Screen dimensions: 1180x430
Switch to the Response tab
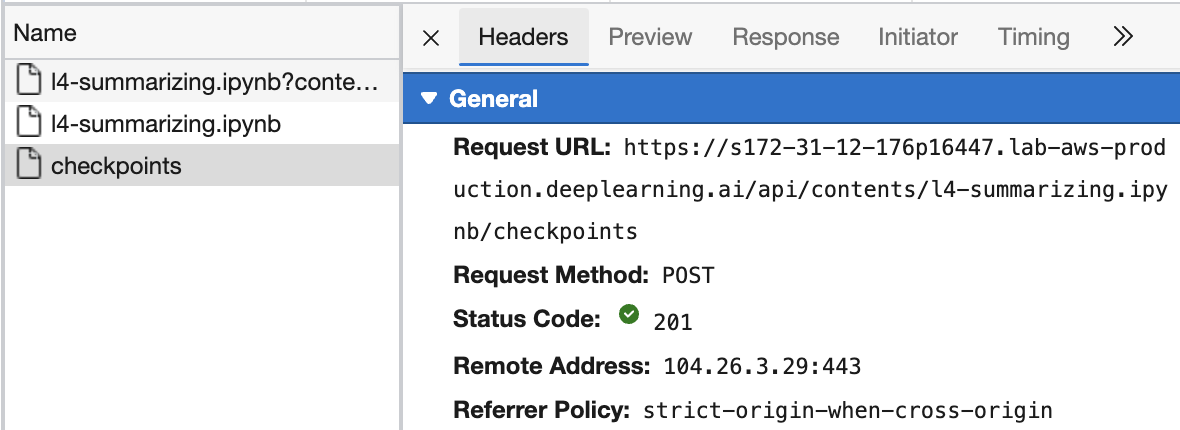click(785, 38)
